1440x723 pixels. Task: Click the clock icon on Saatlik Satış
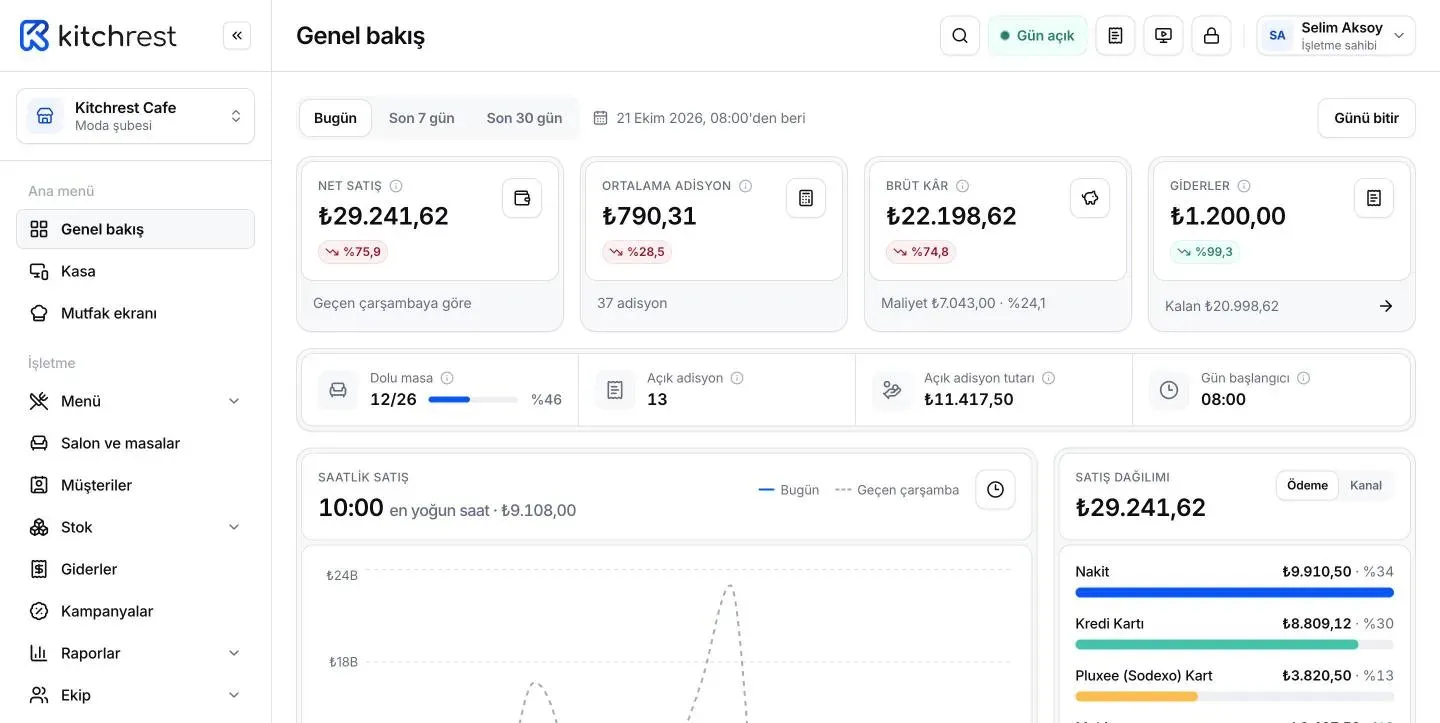point(995,490)
